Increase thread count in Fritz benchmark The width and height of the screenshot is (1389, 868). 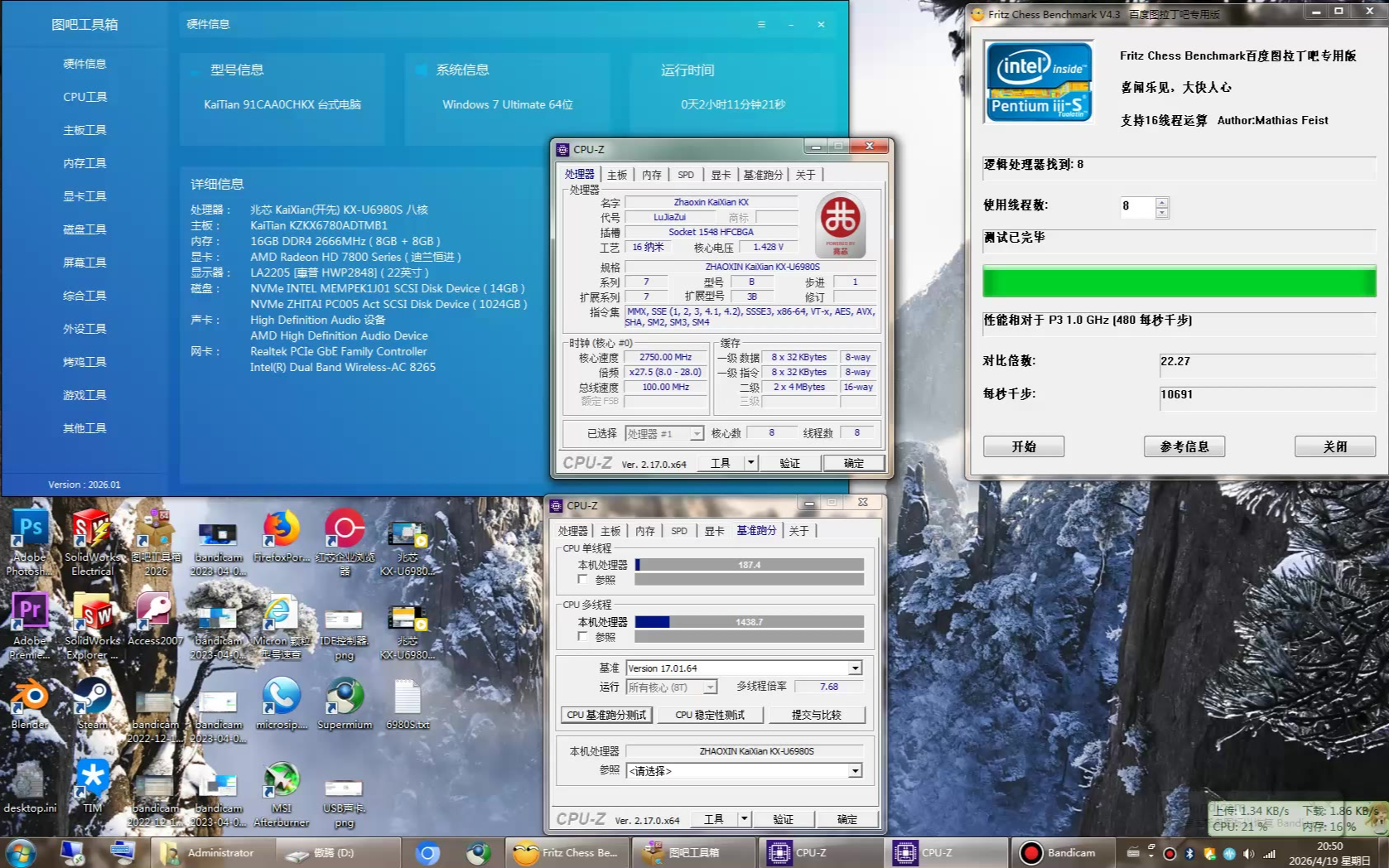coord(1162,202)
